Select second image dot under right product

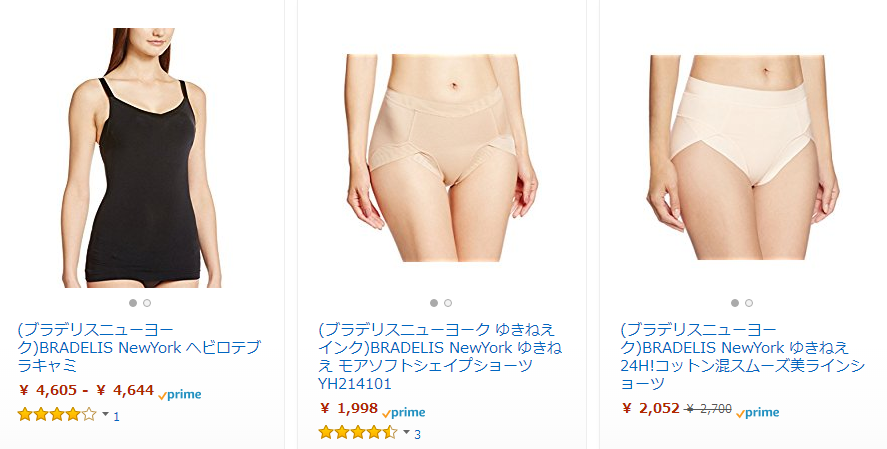pos(749,303)
